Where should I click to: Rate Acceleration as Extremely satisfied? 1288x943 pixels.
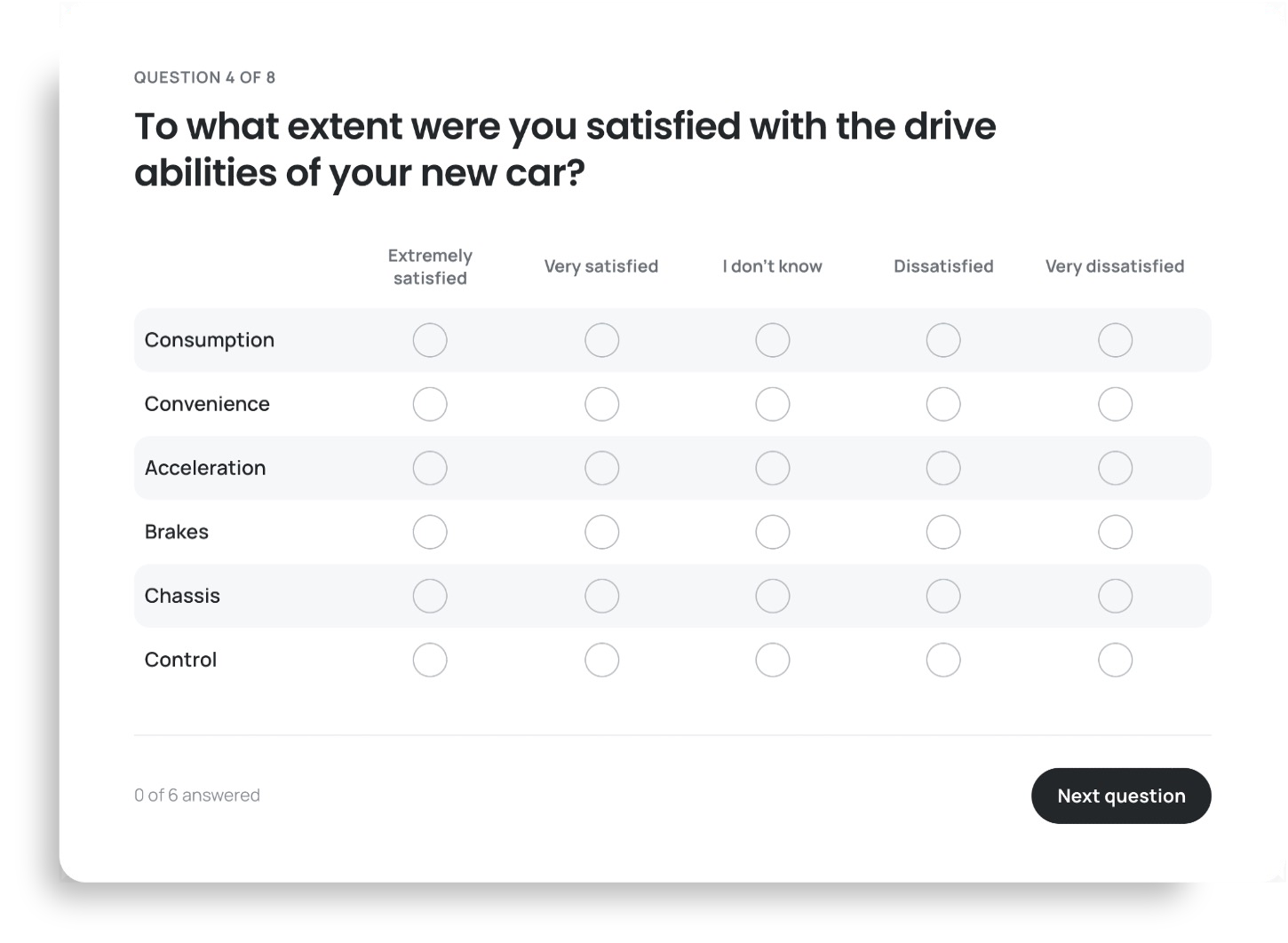[x=430, y=468]
